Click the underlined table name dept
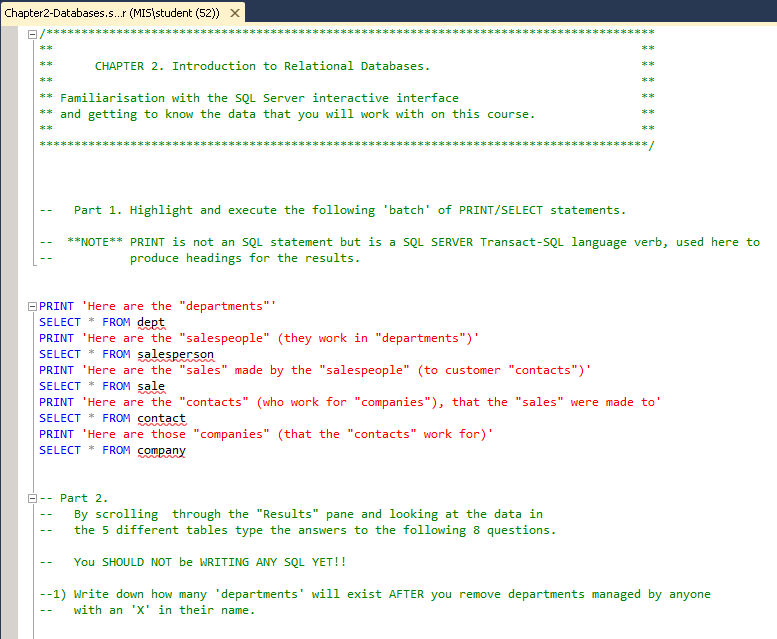 [151, 322]
